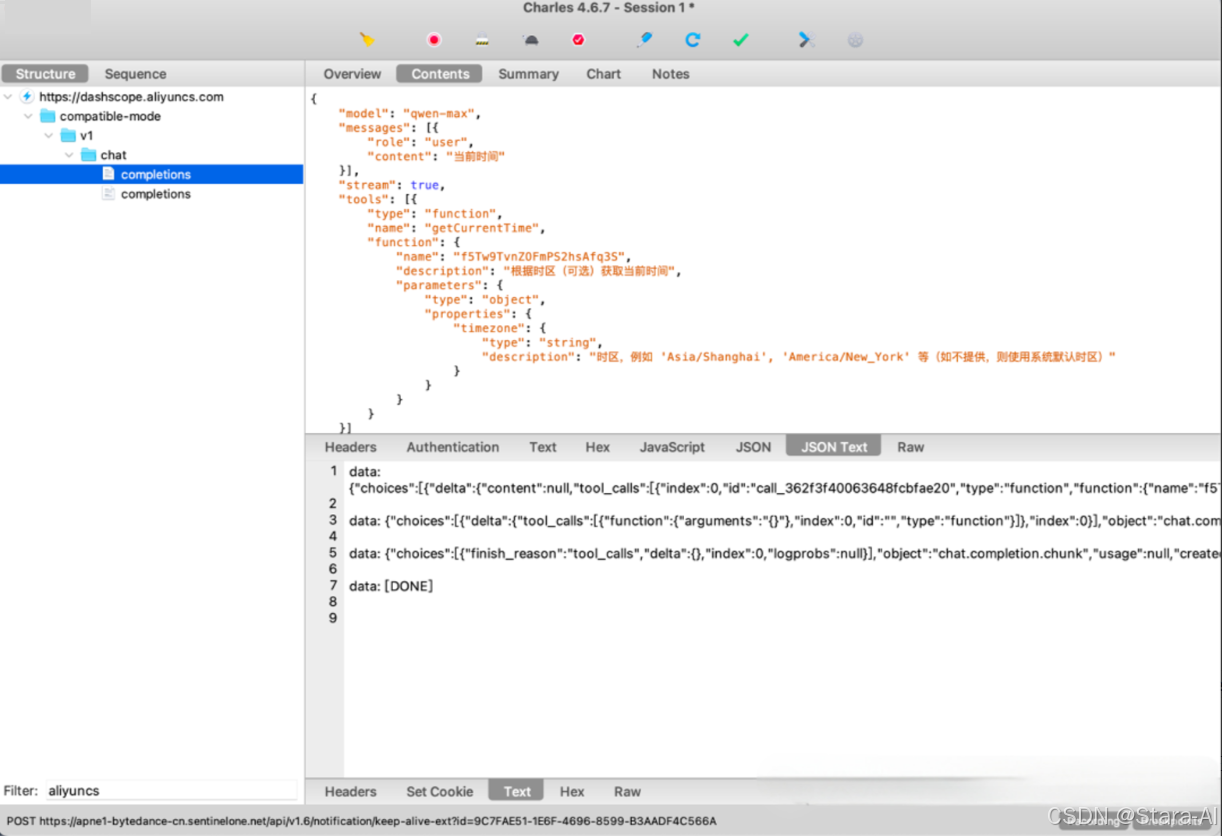The height and width of the screenshot is (836, 1222).
Task: Show request Authentication tab
Action: click(453, 447)
